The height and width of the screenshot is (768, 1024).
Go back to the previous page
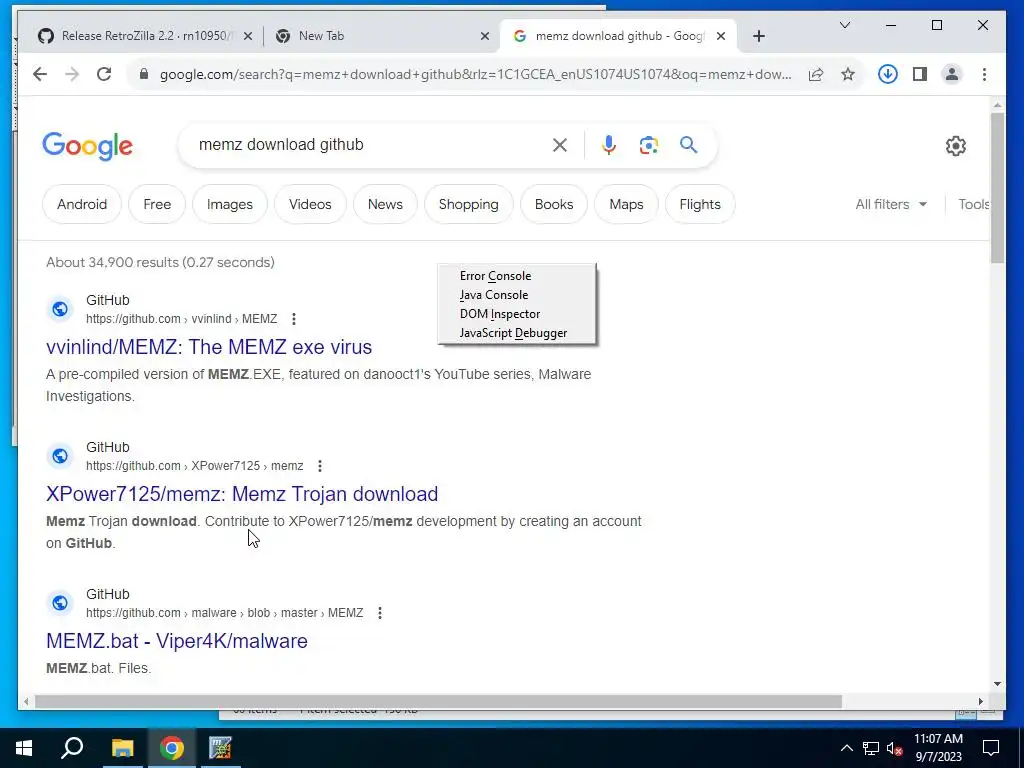tap(40, 74)
